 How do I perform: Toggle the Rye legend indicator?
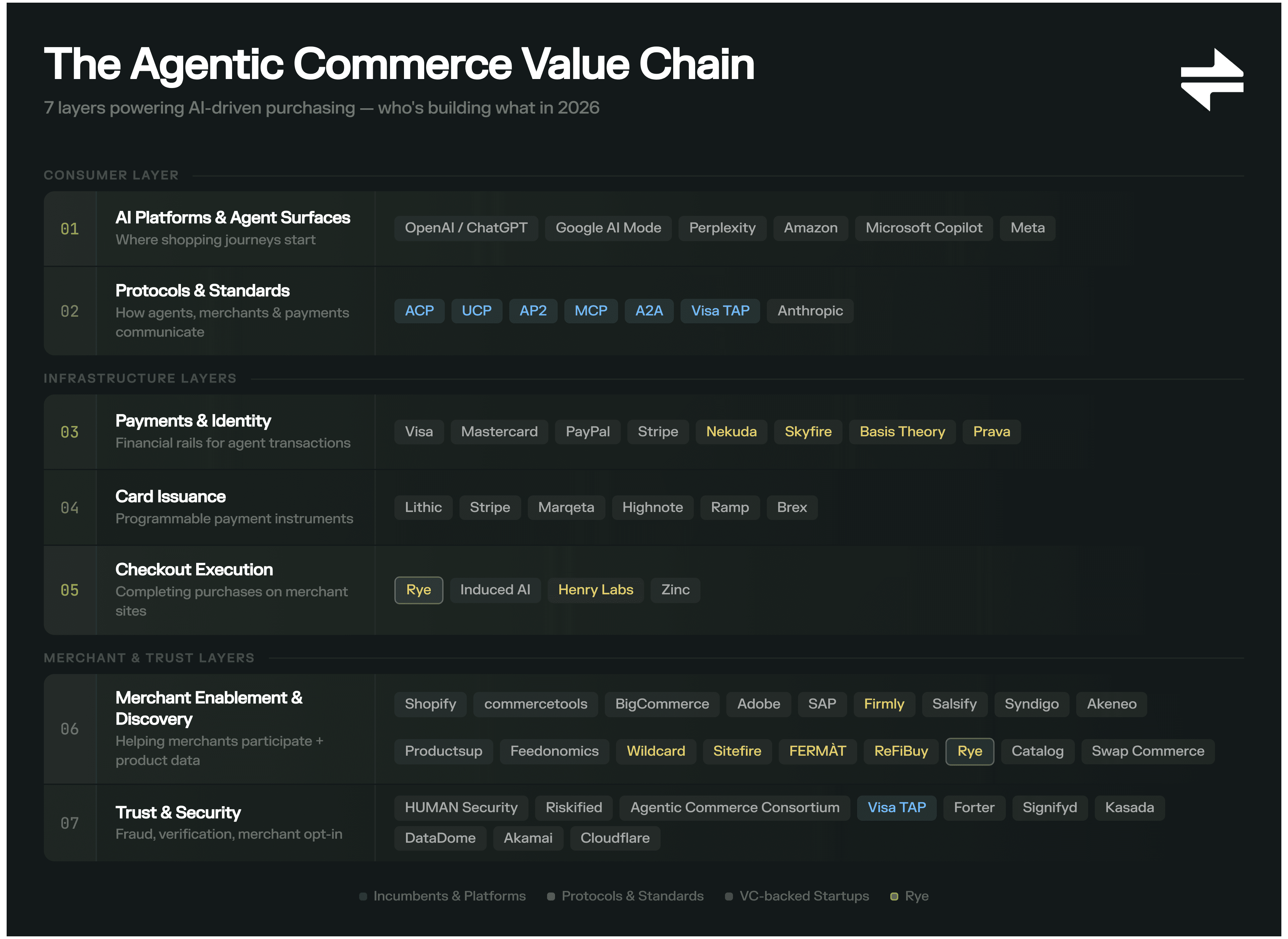[x=894, y=896]
